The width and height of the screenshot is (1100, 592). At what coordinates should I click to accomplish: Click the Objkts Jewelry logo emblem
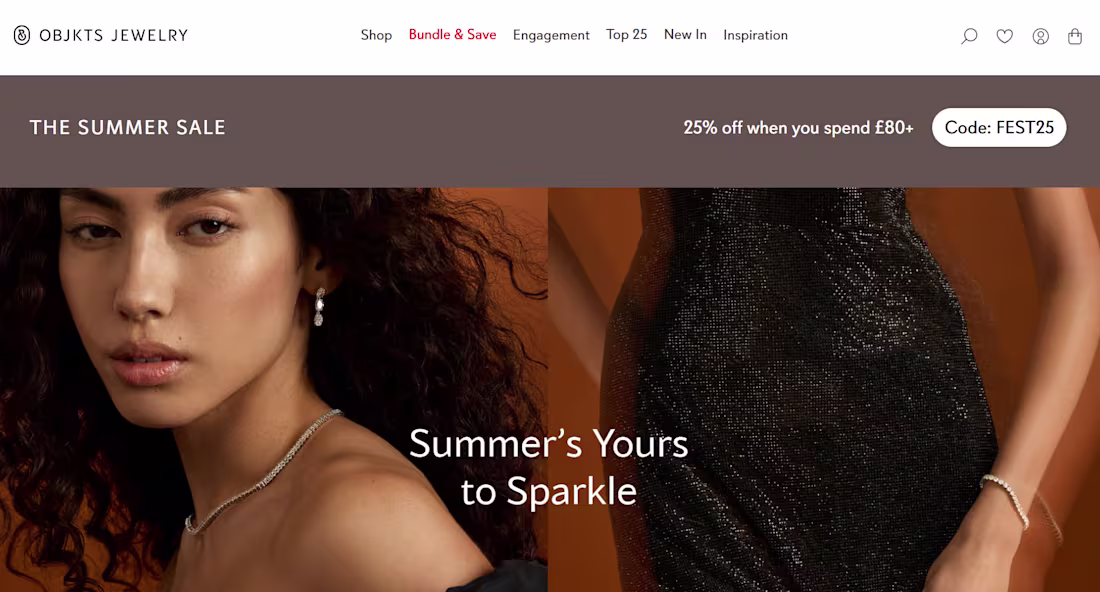pyautogui.click(x=22, y=35)
